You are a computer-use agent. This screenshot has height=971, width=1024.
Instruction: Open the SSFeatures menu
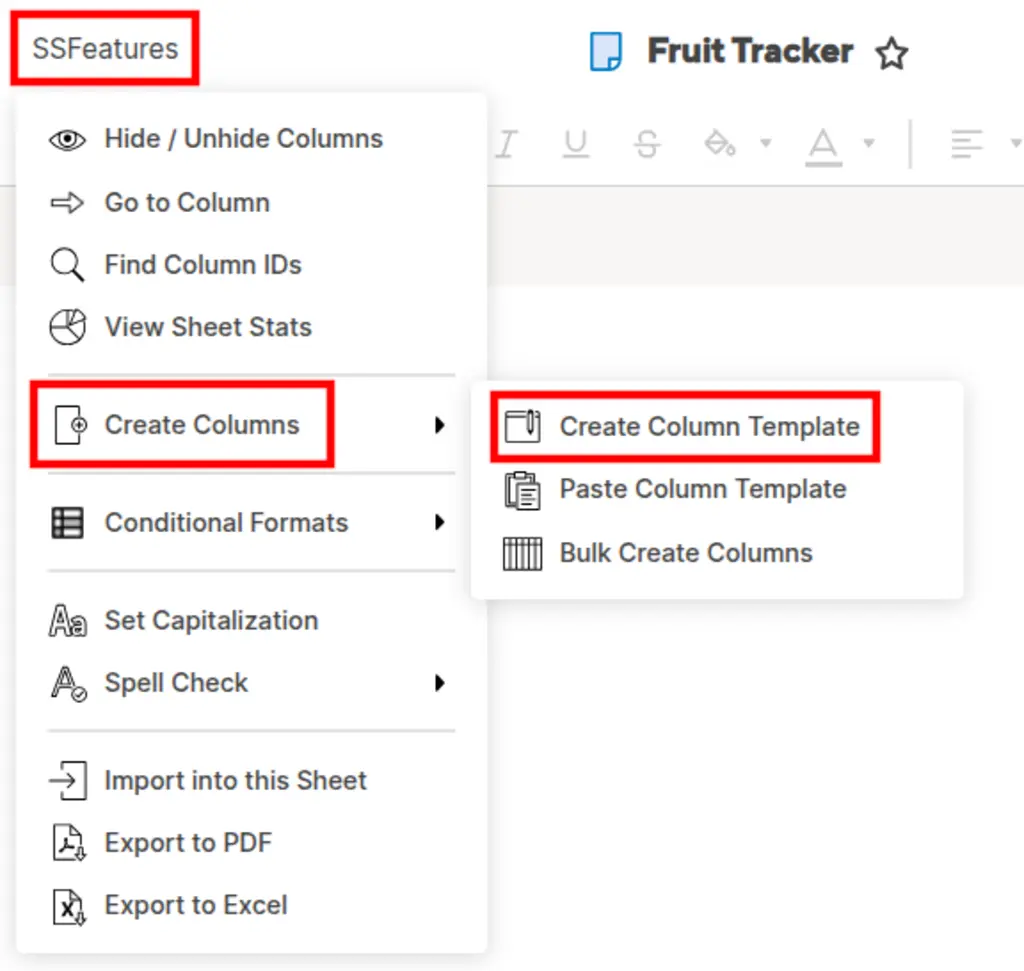click(x=105, y=48)
